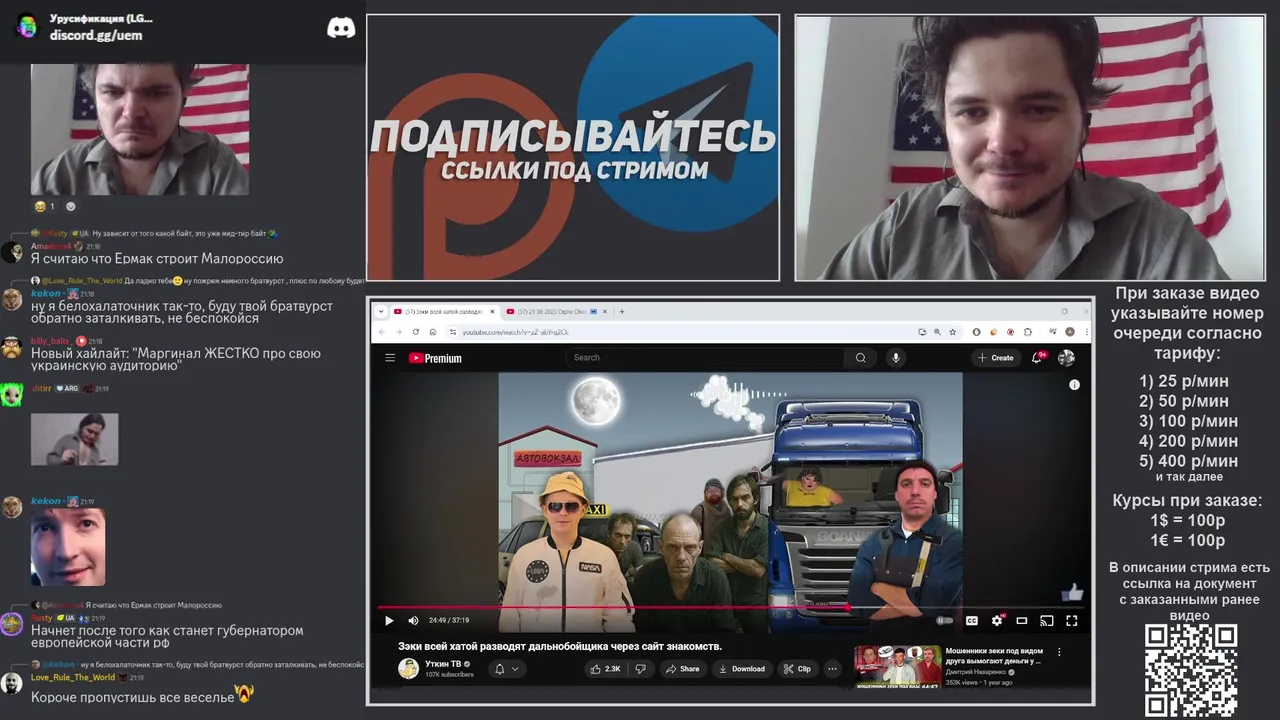Like the video with 2.3K likes
This screenshot has width=1280, height=720.
coord(604,669)
